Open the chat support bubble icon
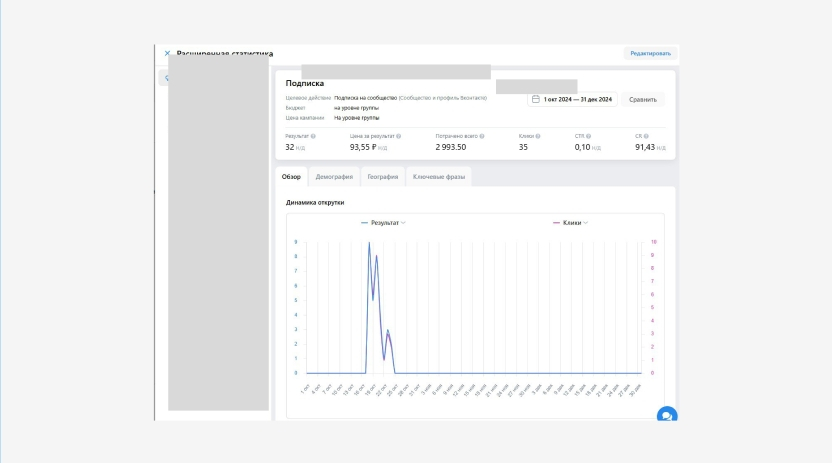 [666, 415]
